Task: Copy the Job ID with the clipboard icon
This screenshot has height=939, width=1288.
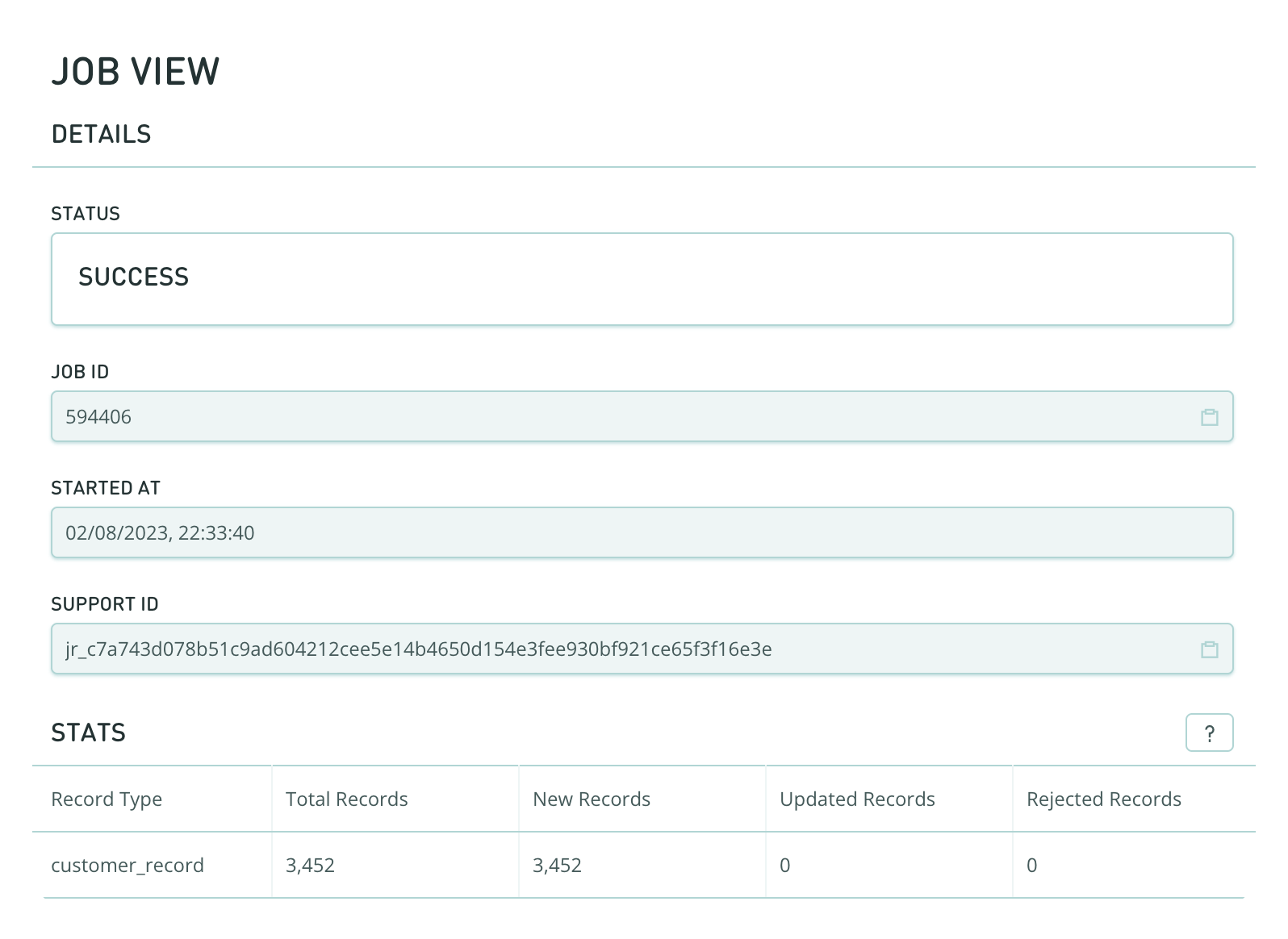Action: coord(1209,417)
